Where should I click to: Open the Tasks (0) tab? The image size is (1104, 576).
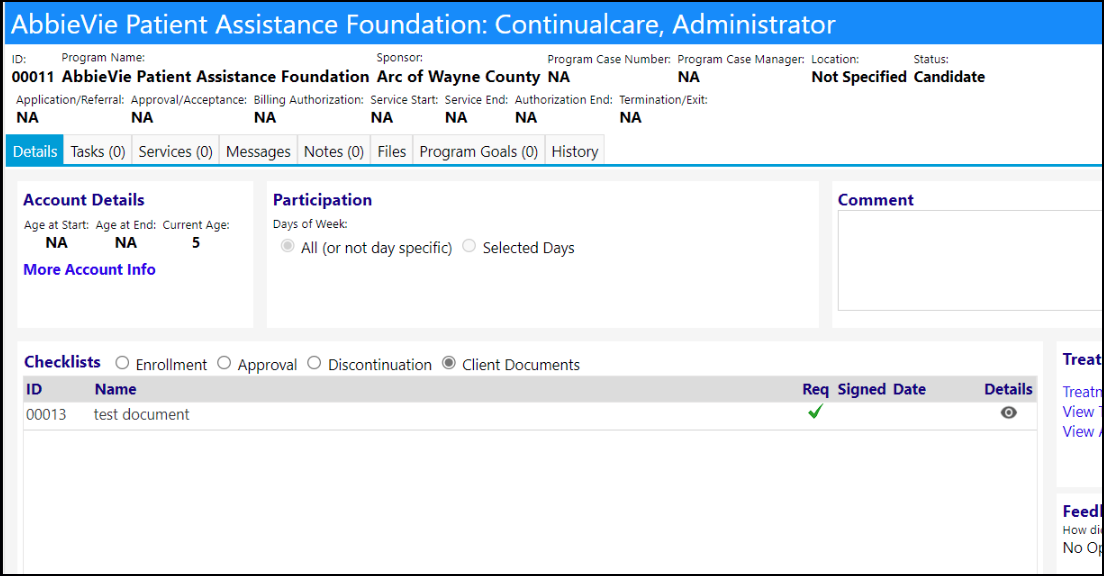[98, 151]
